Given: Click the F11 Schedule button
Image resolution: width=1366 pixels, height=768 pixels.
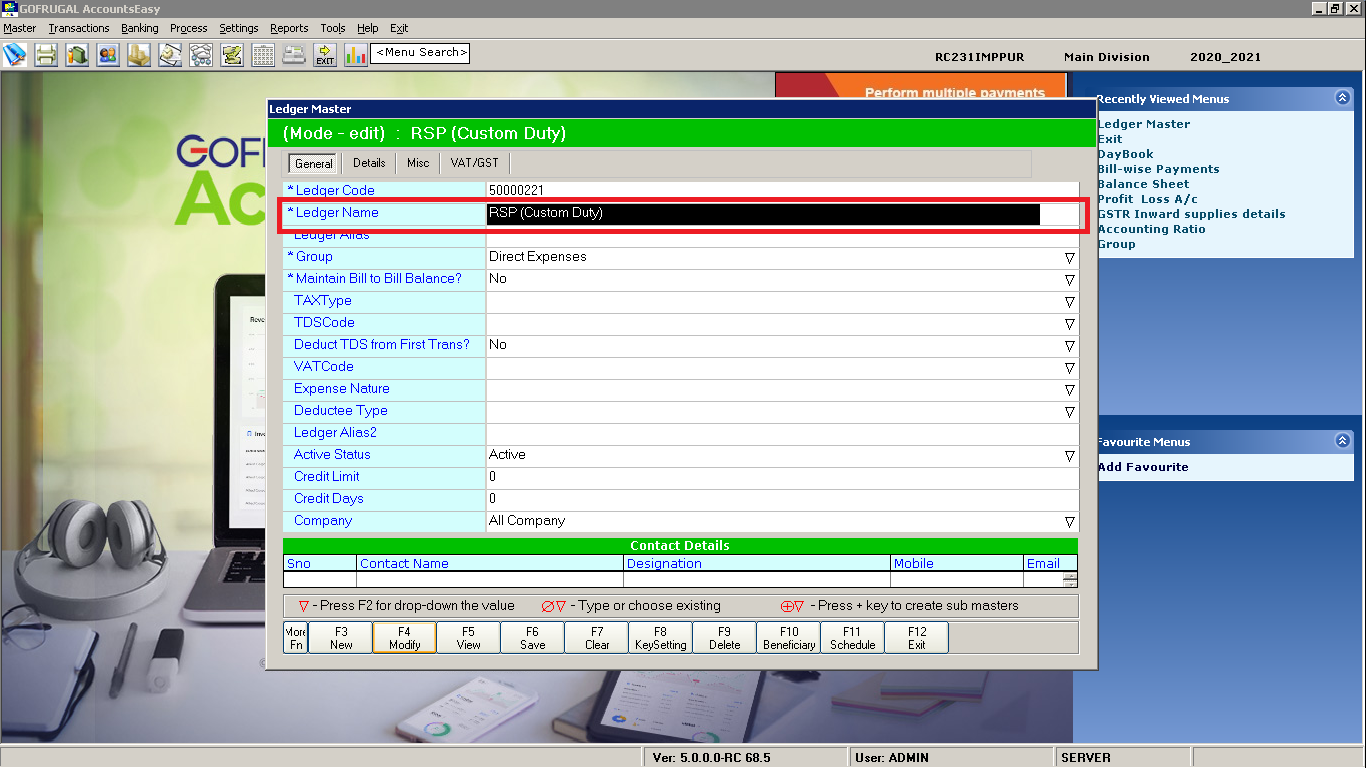Looking at the screenshot, I should coord(852,638).
